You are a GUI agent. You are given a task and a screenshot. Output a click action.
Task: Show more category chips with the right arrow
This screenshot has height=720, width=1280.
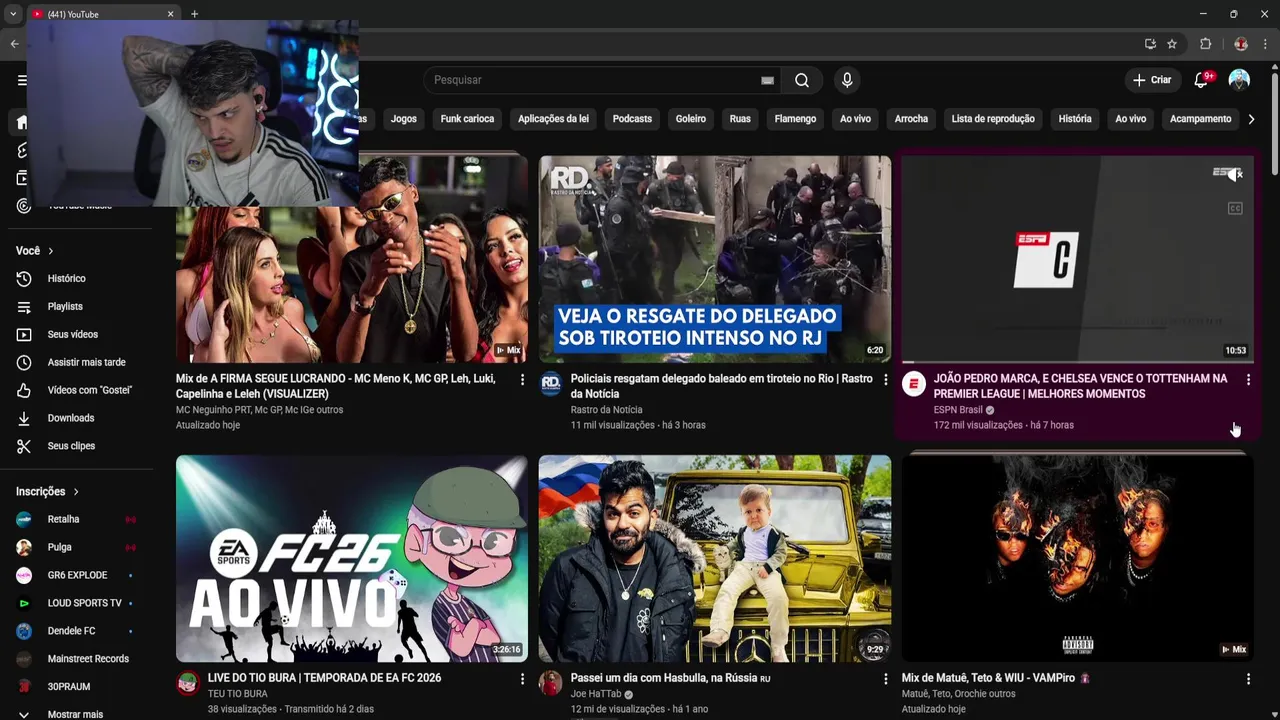1251,119
